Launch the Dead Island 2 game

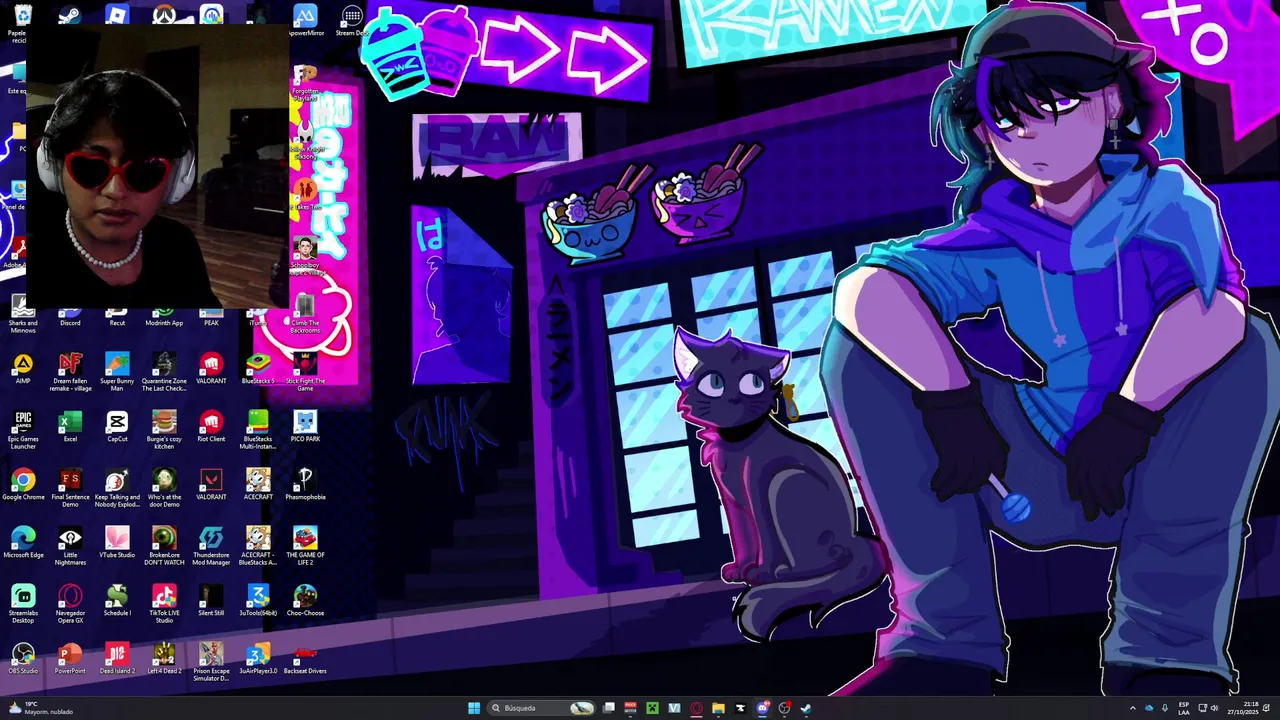click(117, 658)
